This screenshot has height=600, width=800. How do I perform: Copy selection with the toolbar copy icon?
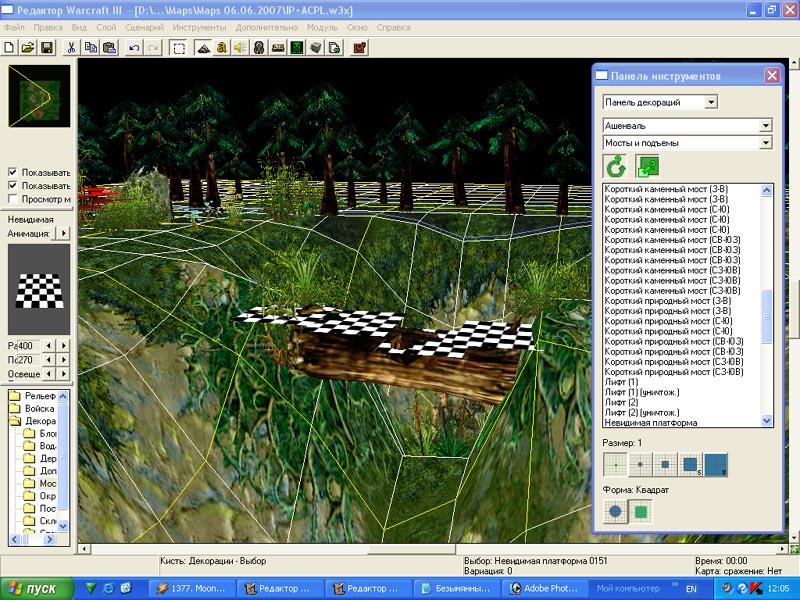(90, 48)
